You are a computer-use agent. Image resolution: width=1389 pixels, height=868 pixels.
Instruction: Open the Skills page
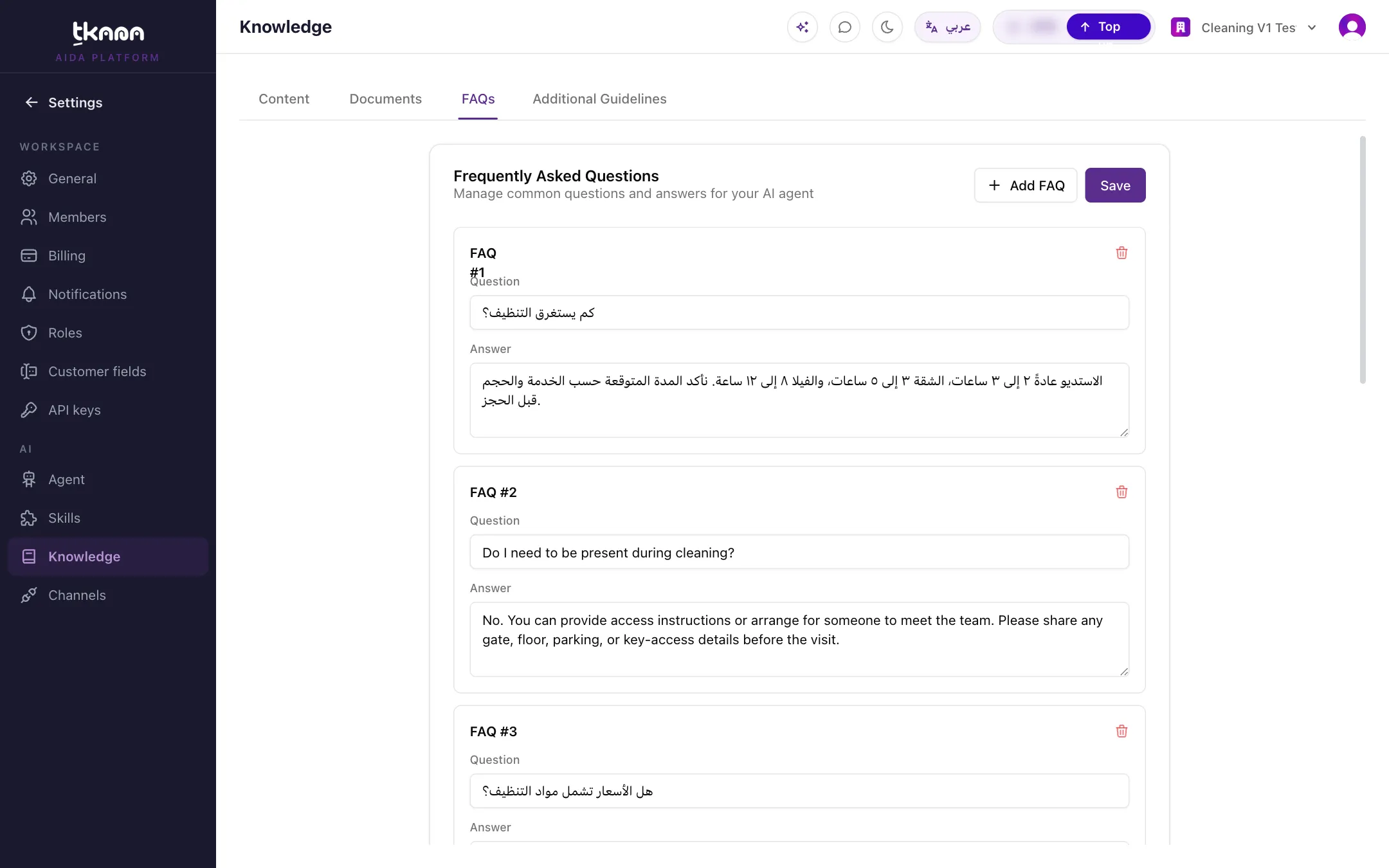click(x=108, y=518)
